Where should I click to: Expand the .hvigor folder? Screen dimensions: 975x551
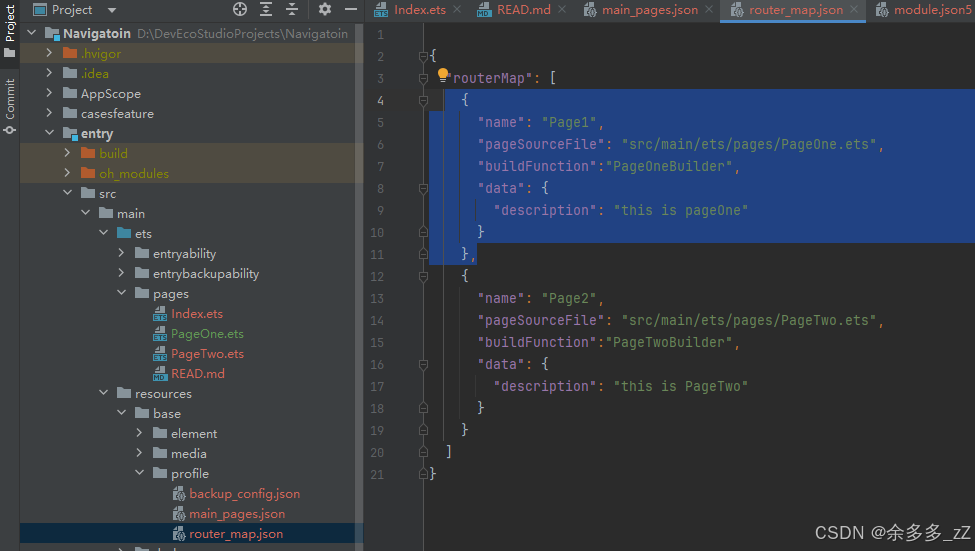(49, 53)
